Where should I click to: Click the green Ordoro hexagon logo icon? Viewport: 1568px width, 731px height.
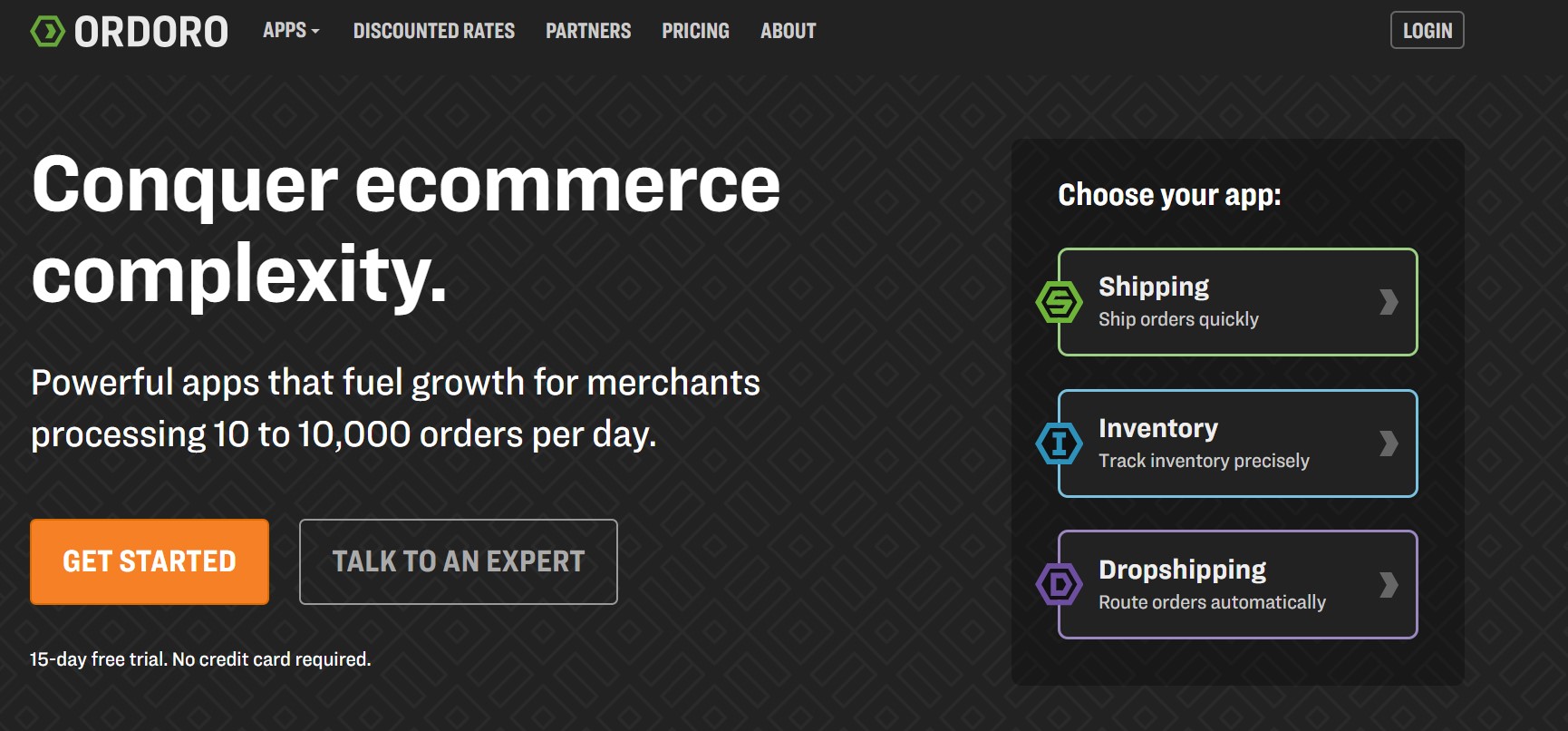(x=48, y=32)
